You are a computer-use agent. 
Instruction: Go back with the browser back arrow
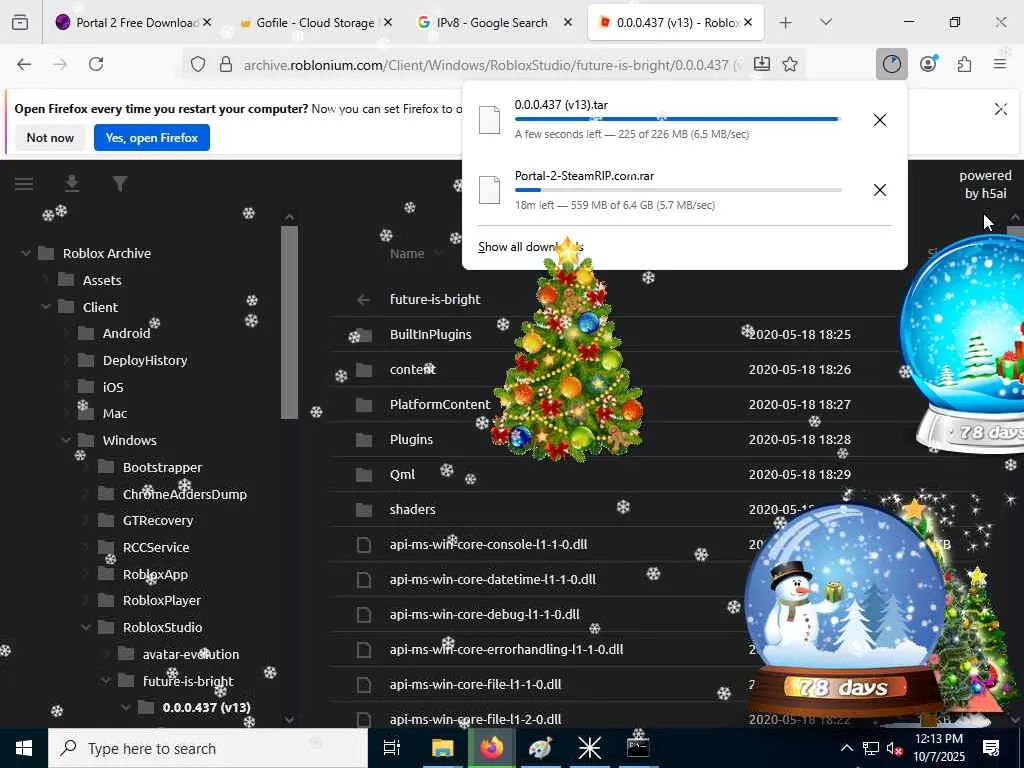[24, 64]
